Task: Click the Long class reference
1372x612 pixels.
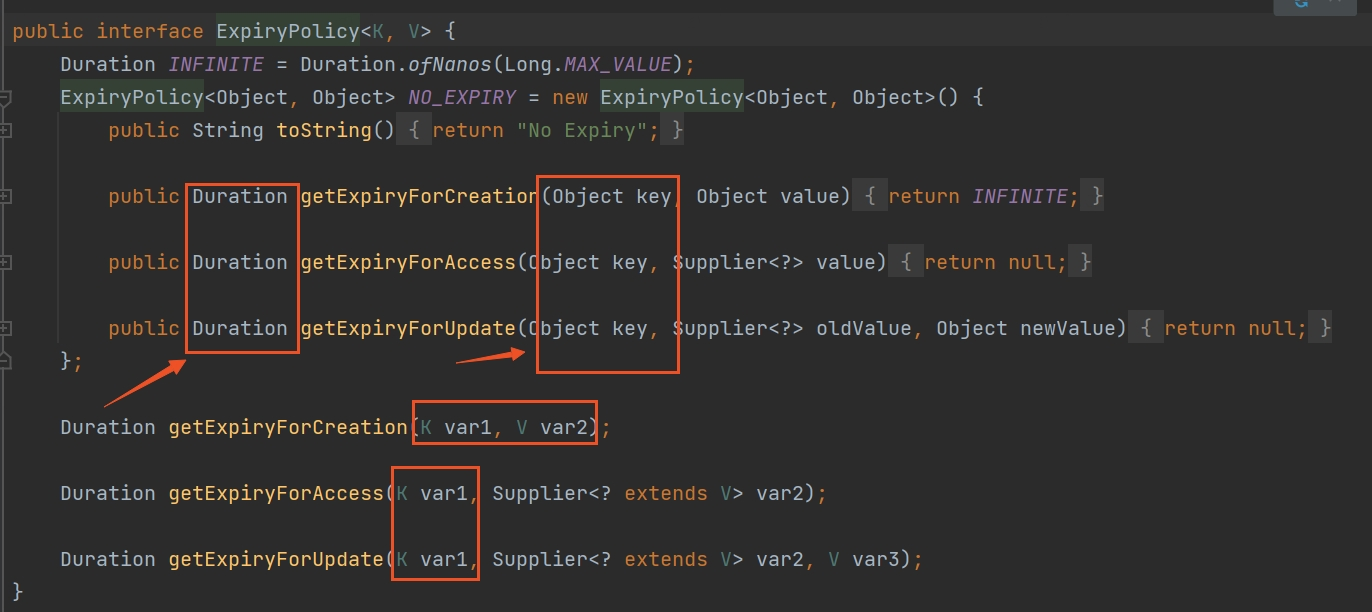Action: click(x=528, y=65)
